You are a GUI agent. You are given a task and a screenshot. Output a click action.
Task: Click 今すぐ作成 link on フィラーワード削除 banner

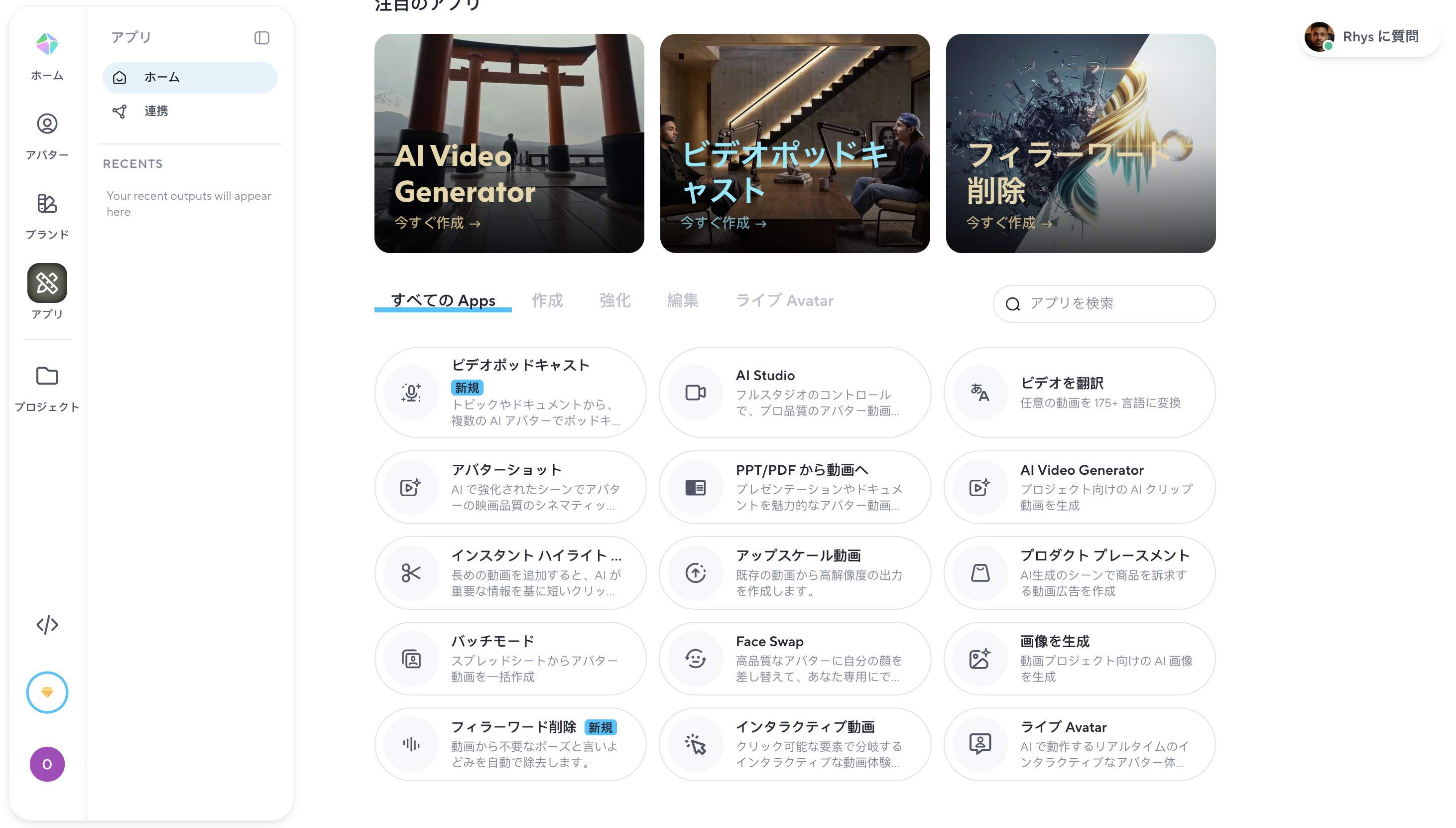point(1009,223)
